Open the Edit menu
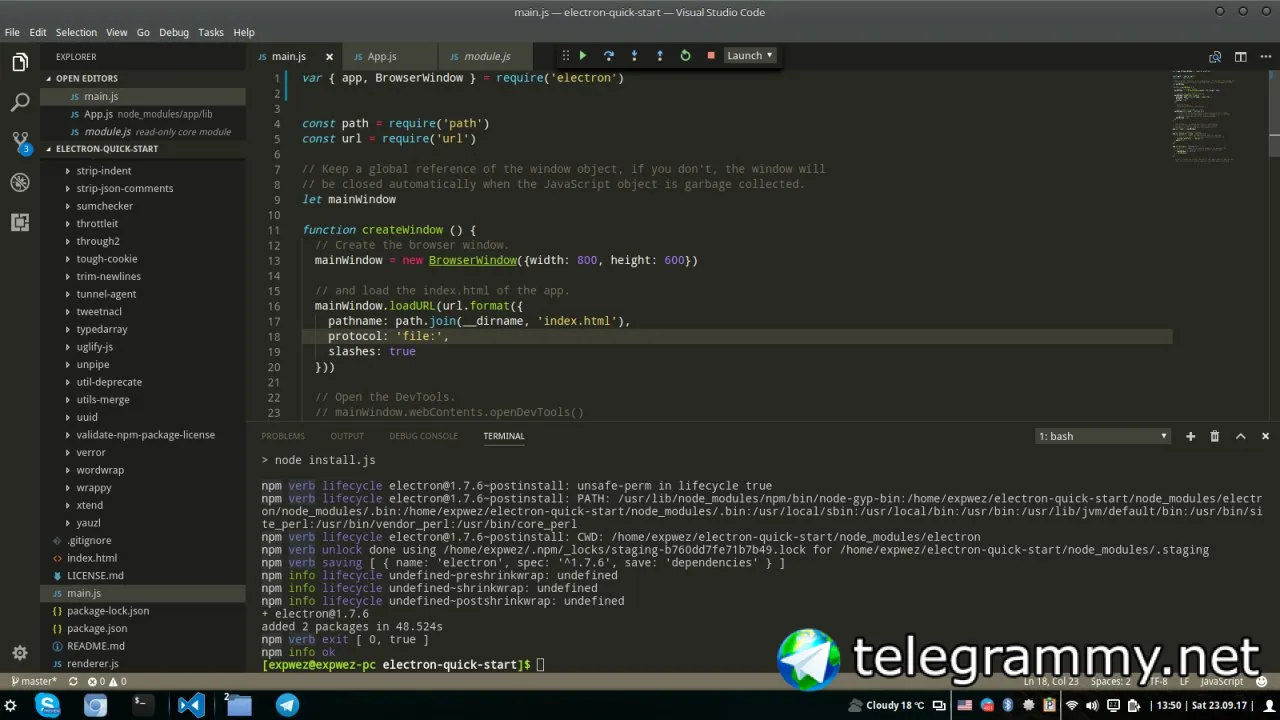 (38, 32)
